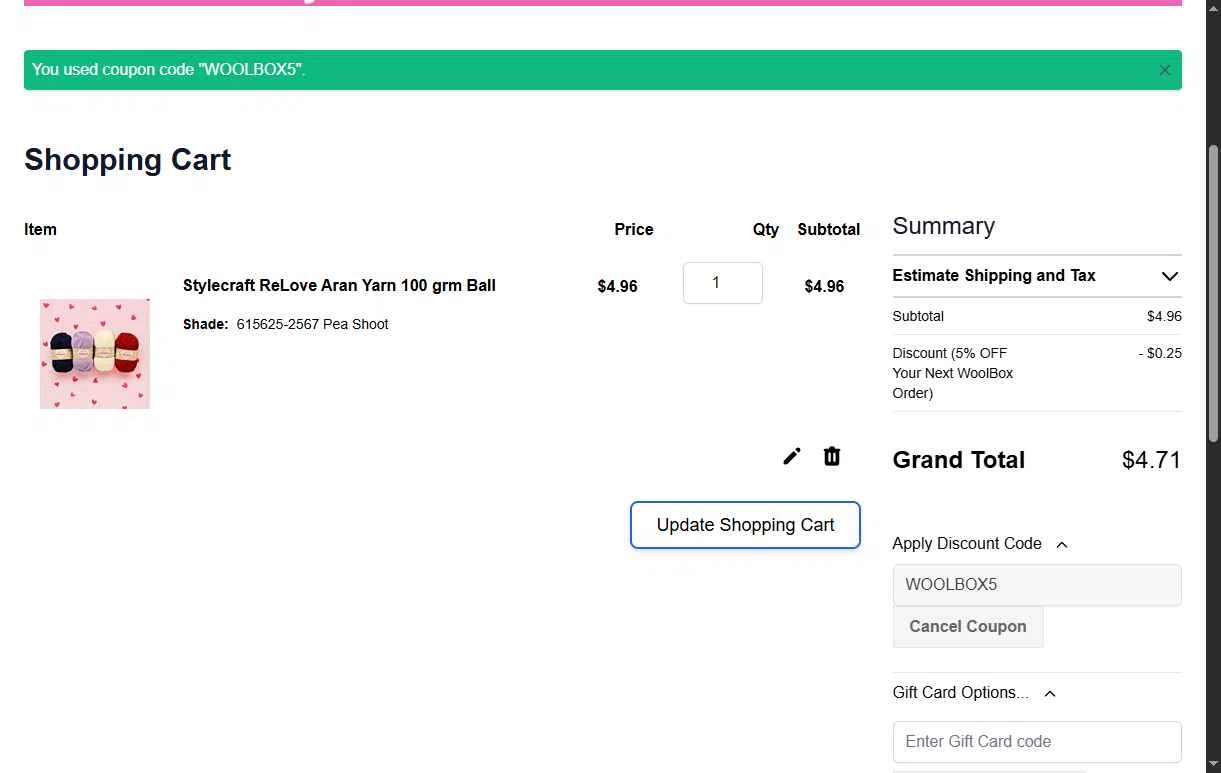Click the Shopping Cart heading

[128, 160]
